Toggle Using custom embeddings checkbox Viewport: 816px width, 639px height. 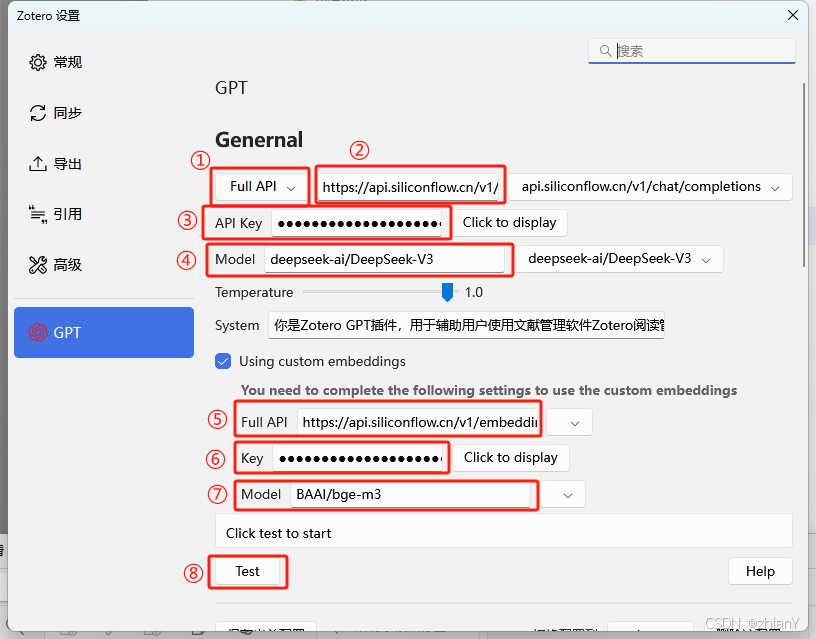(223, 361)
